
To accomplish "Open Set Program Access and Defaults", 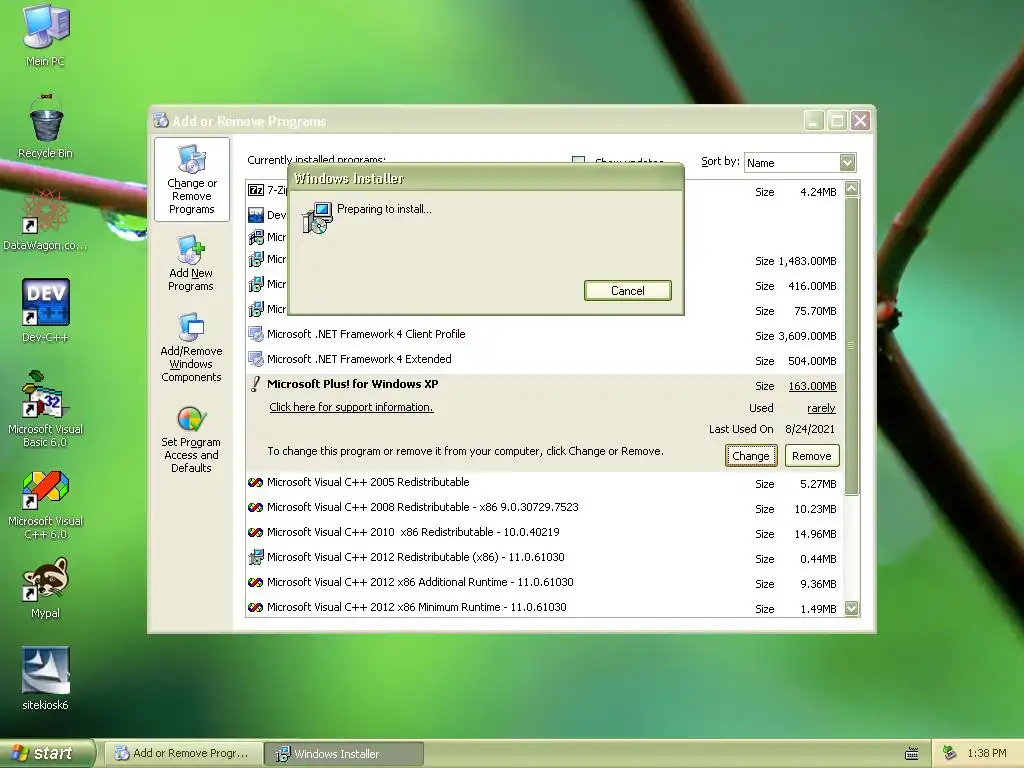I will click(191, 440).
